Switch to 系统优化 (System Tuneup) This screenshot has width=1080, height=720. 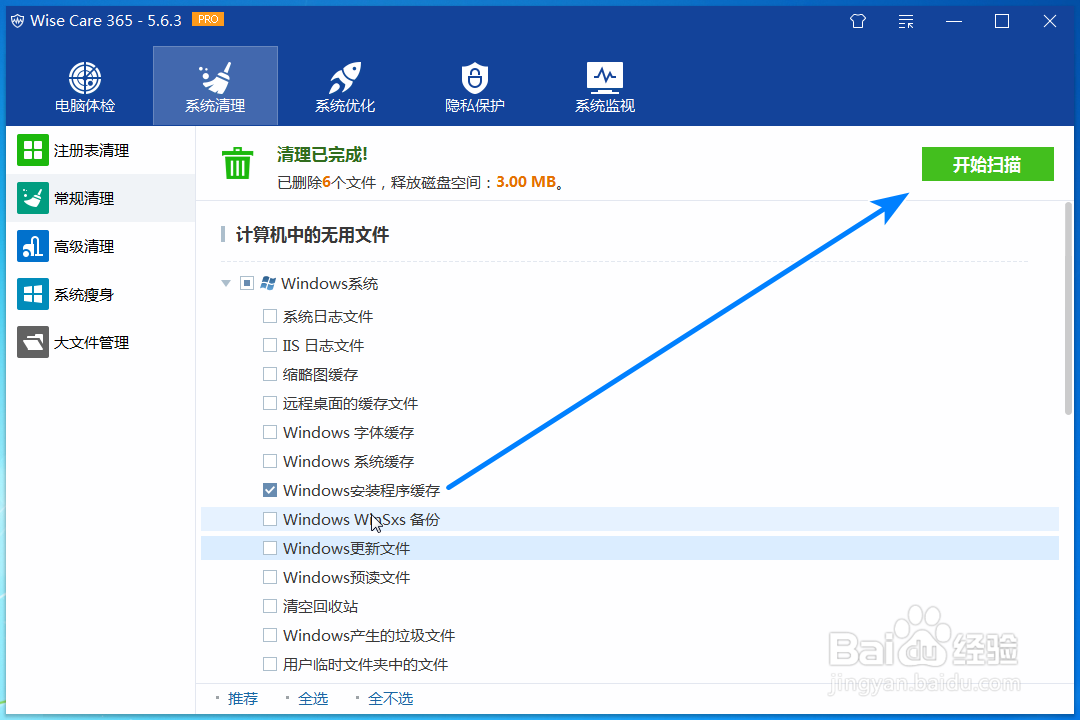pyautogui.click(x=344, y=85)
